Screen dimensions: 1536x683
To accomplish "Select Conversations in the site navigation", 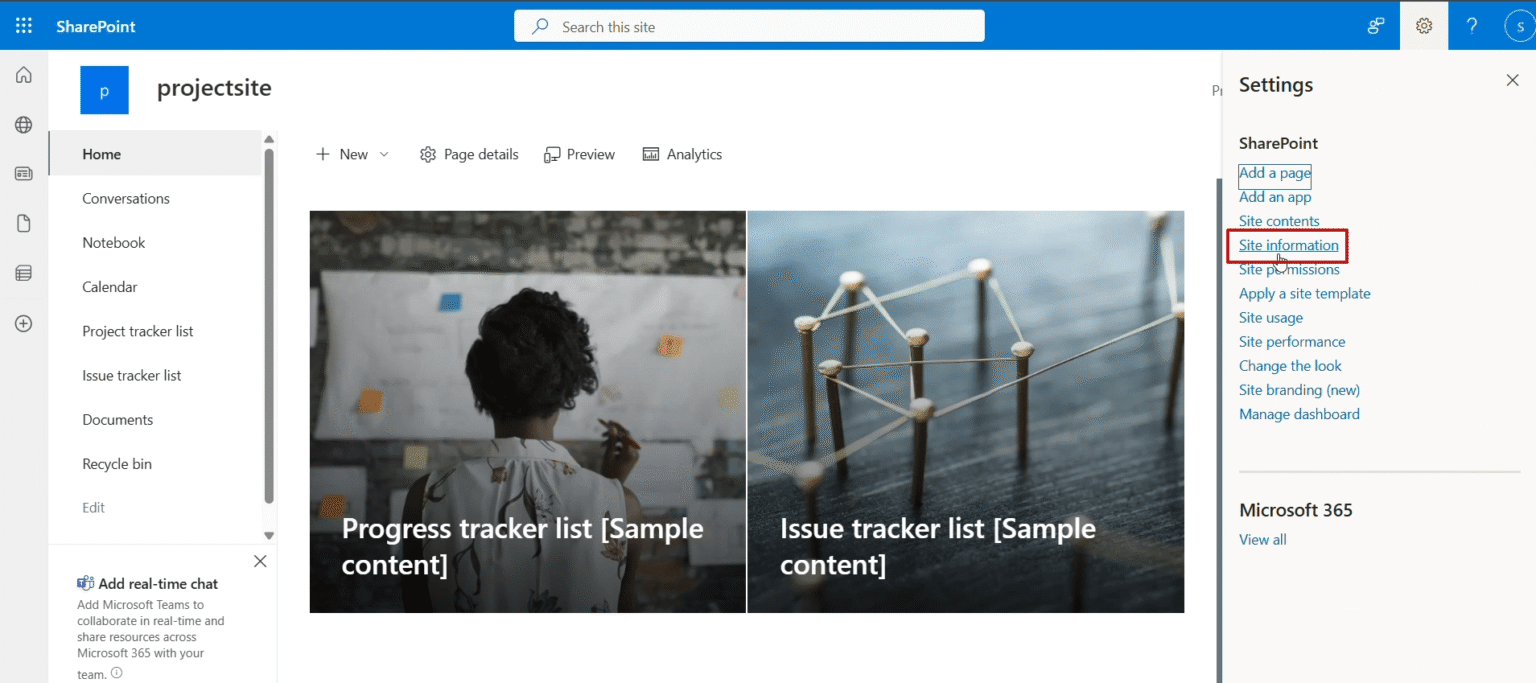I will point(126,198).
